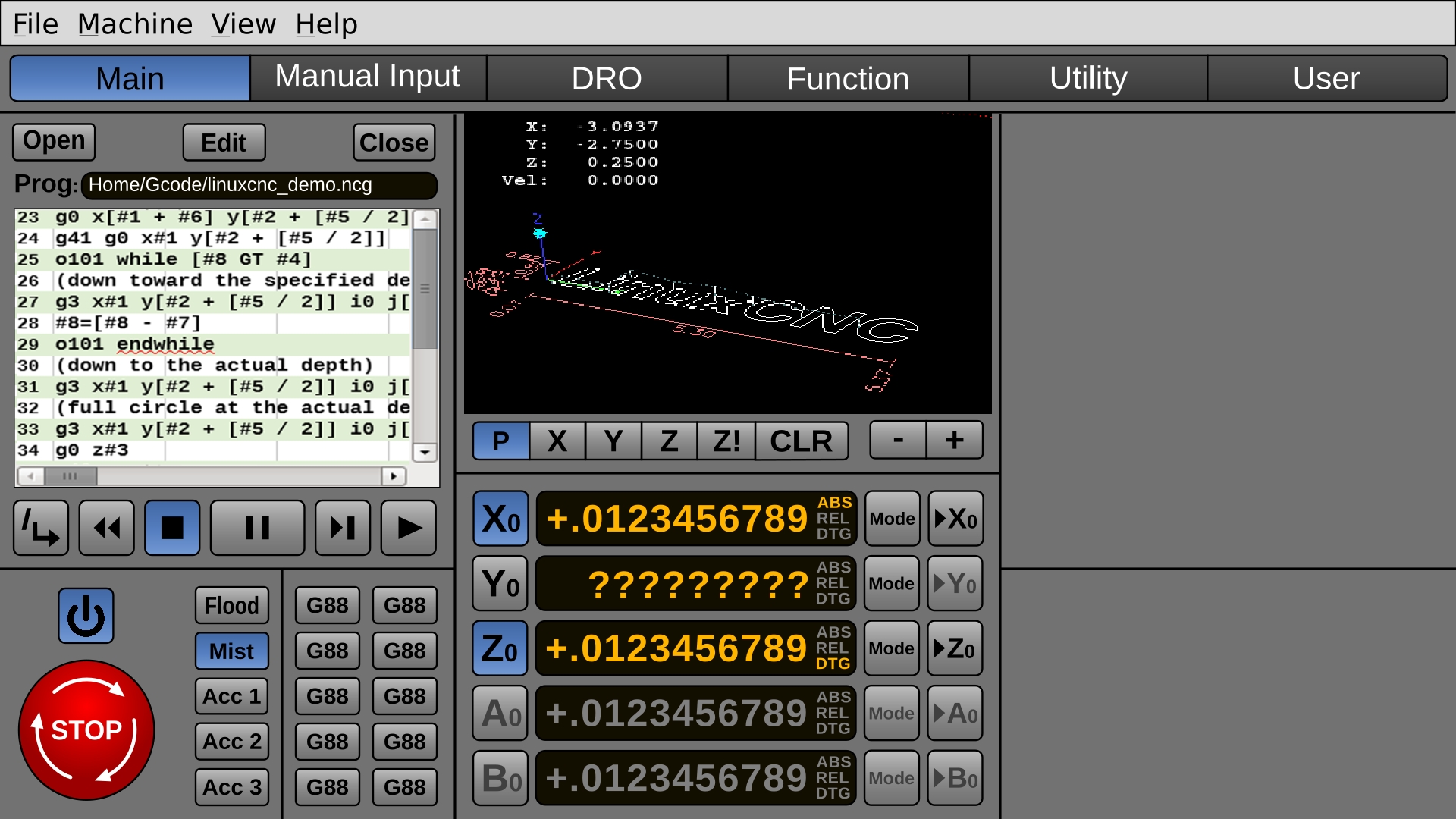Click Mode button for X axis DRO
The height and width of the screenshot is (819, 1456).
pyautogui.click(x=892, y=519)
